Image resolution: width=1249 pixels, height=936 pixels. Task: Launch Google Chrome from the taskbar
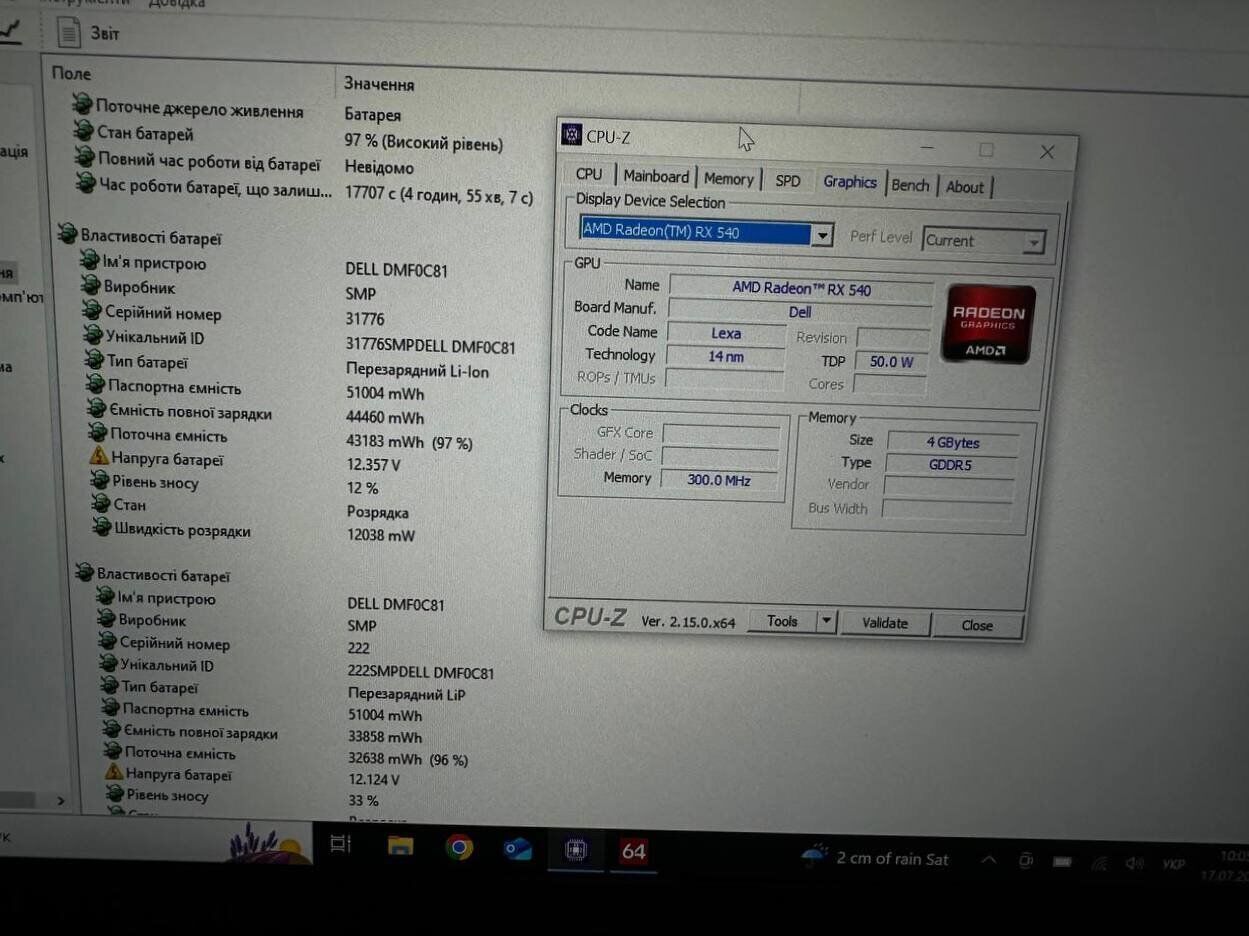pos(459,847)
